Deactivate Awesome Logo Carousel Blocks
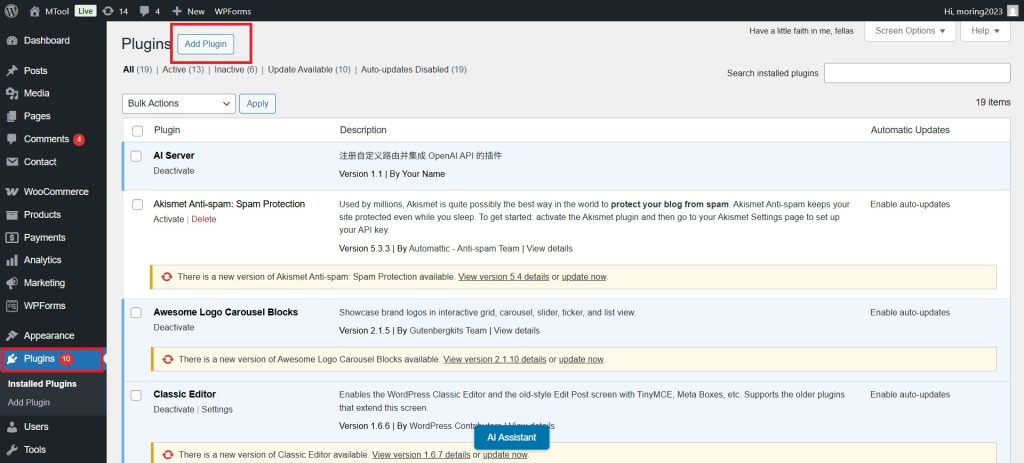This screenshot has width=1024, height=463. (174, 327)
